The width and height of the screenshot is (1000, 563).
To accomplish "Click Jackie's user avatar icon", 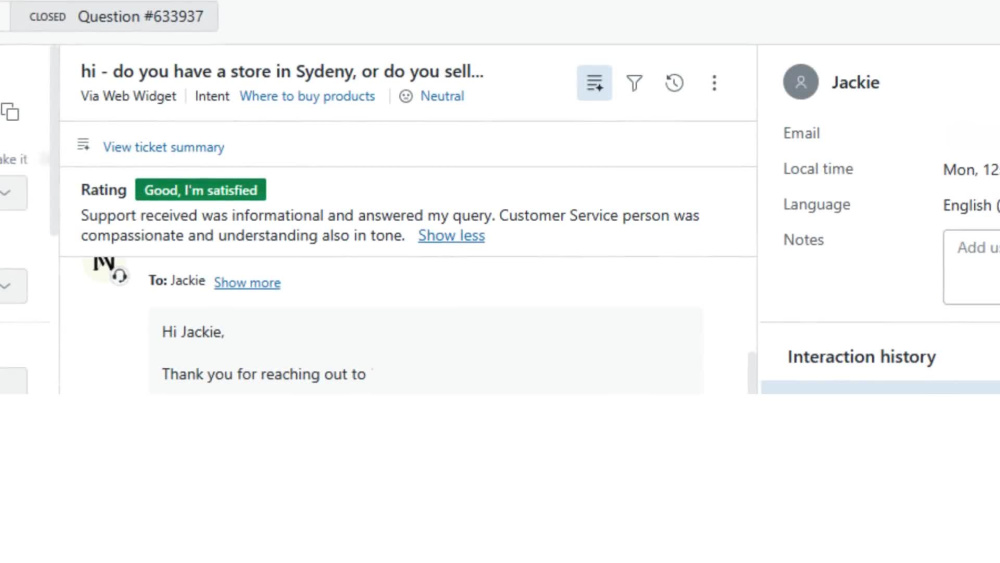I will (x=800, y=82).
